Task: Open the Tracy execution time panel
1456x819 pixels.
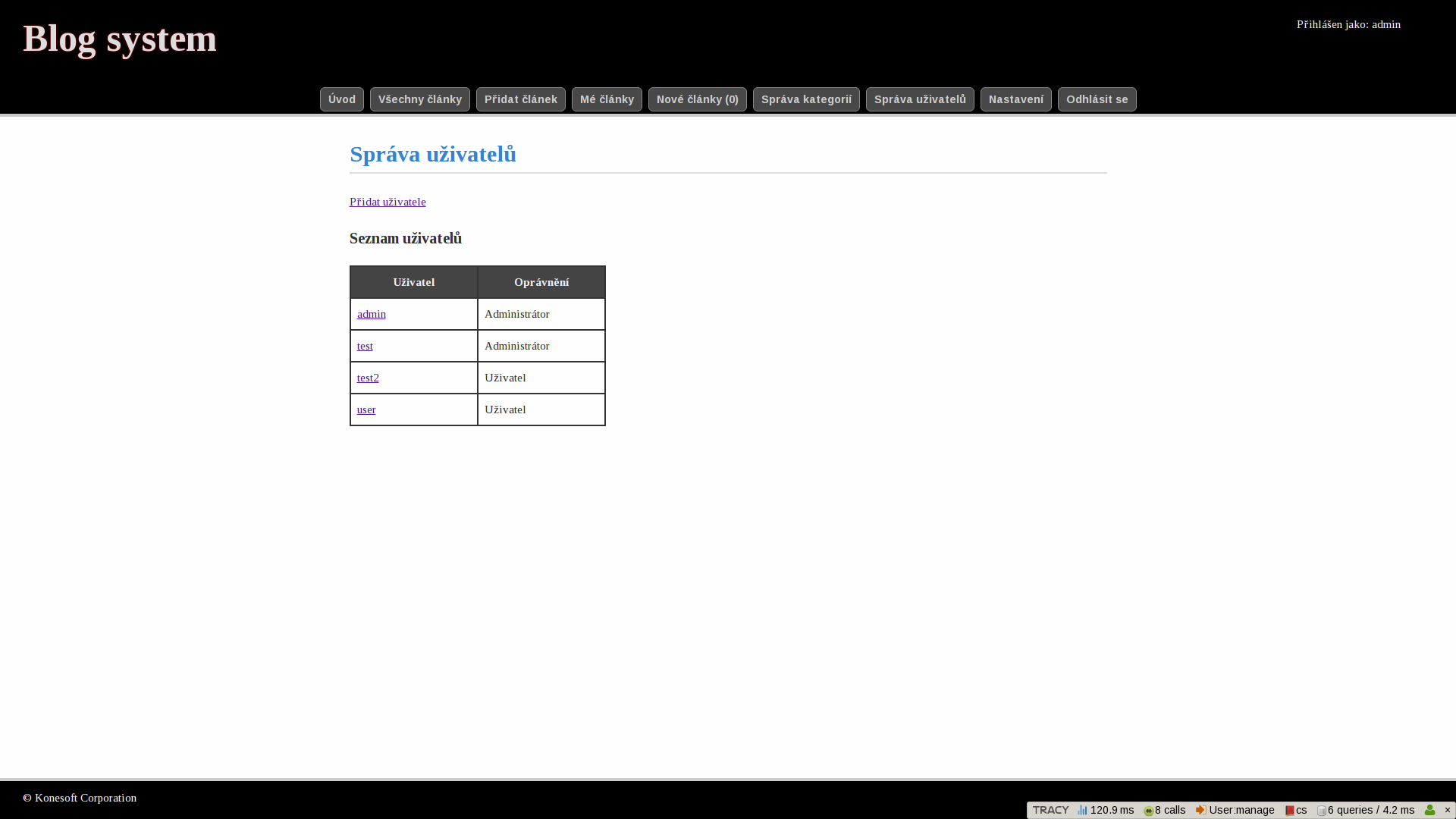Action: point(1106,810)
